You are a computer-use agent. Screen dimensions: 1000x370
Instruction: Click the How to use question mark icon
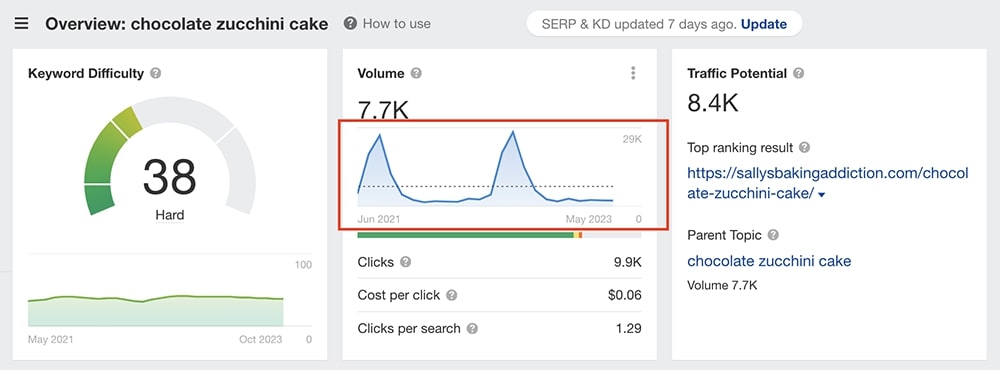pyautogui.click(x=349, y=24)
